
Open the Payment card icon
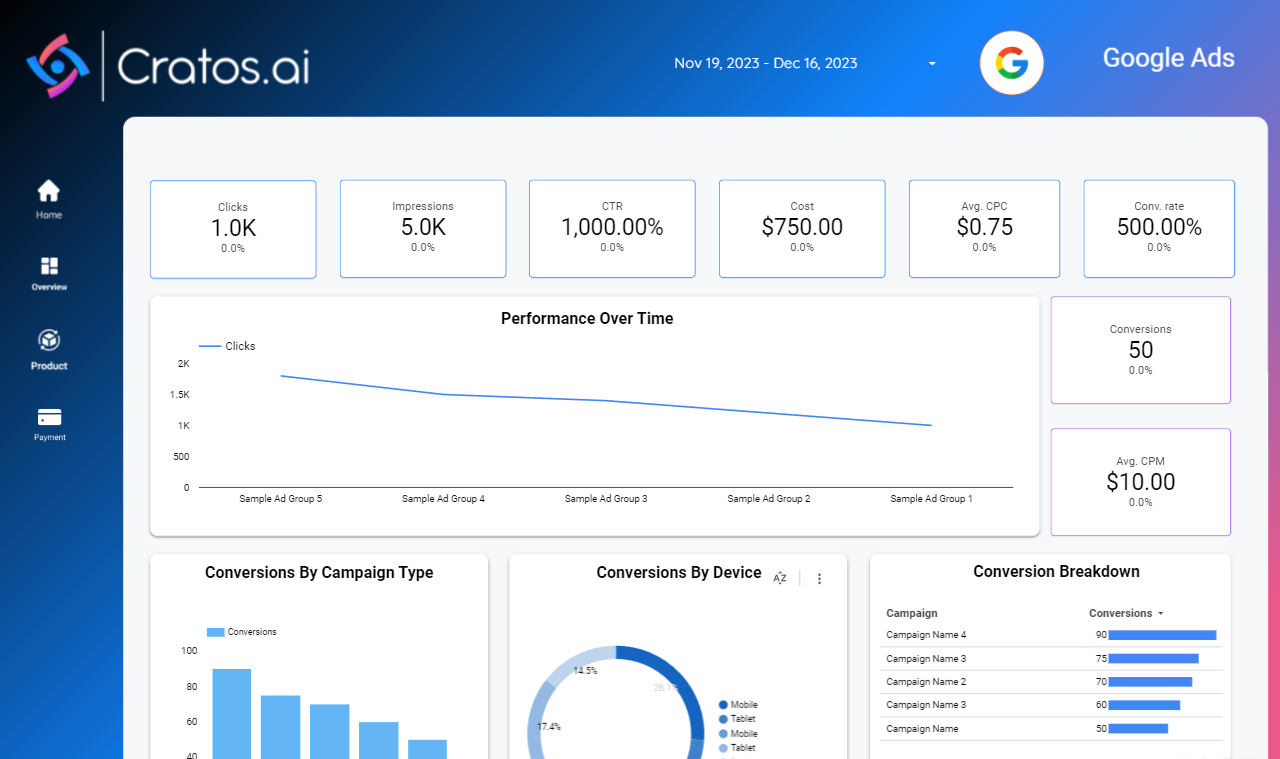click(x=49, y=417)
